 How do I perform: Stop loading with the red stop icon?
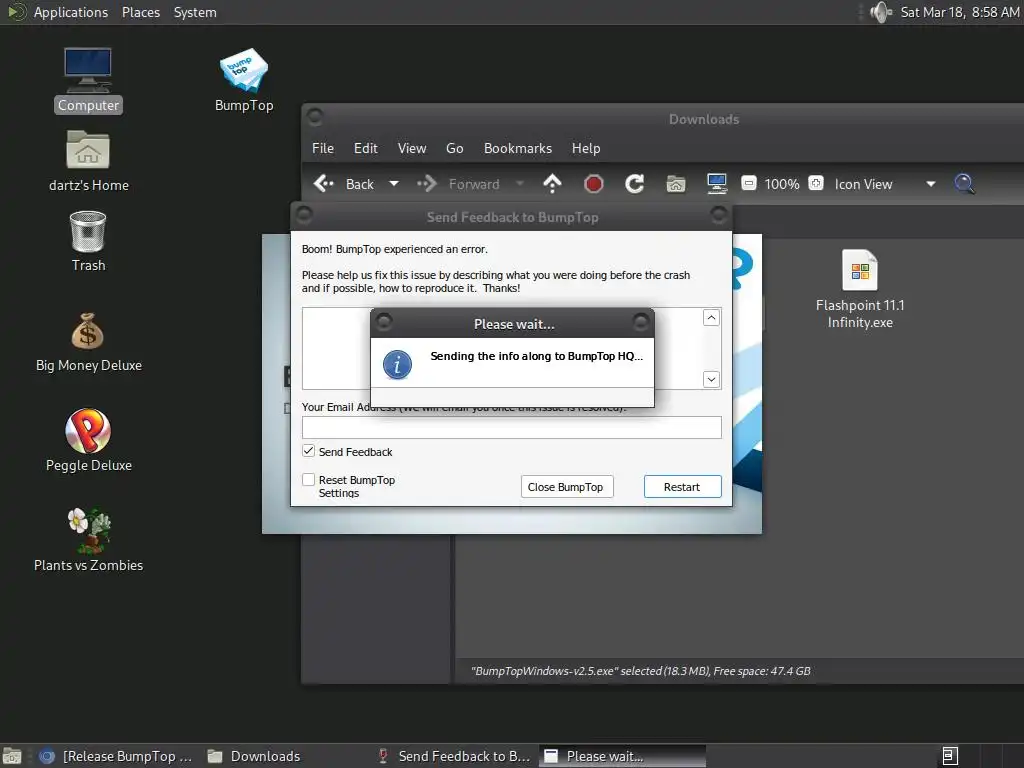click(593, 184)
